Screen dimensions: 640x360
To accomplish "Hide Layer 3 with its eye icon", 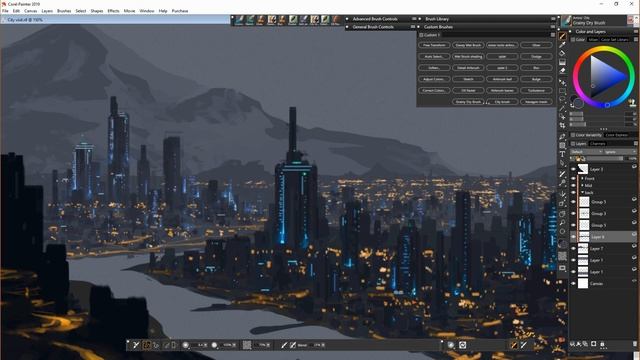I will pyautogui.click(x=573, y=169).
